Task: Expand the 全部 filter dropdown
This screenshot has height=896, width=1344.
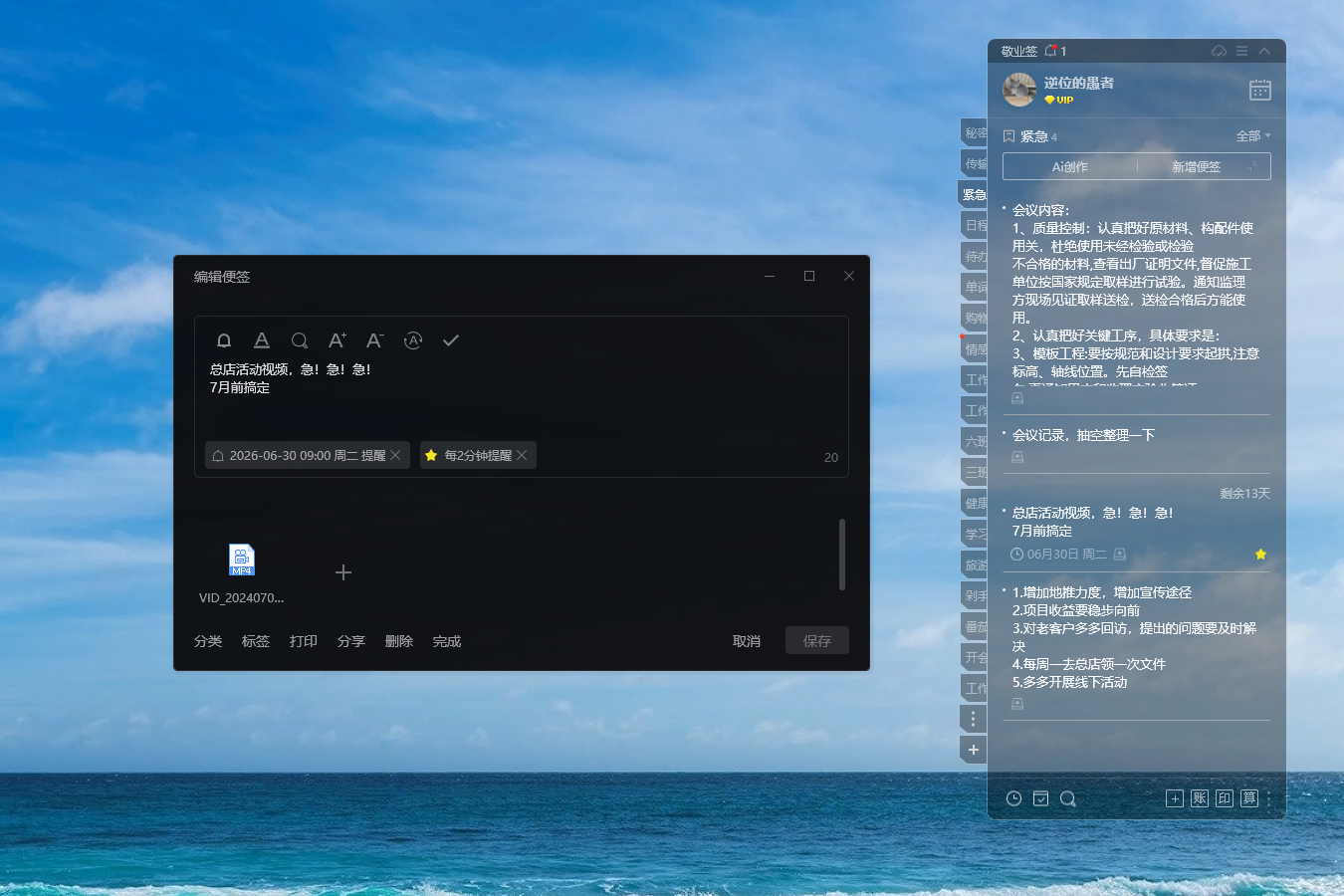Action: pyautogui.click(x=1253, y=136)
